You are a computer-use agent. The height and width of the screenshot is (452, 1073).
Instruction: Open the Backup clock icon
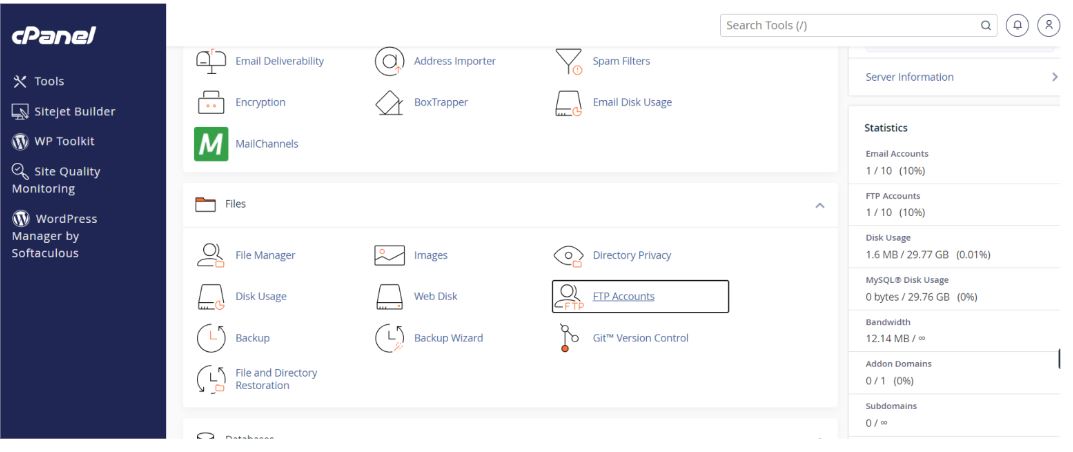211,338
